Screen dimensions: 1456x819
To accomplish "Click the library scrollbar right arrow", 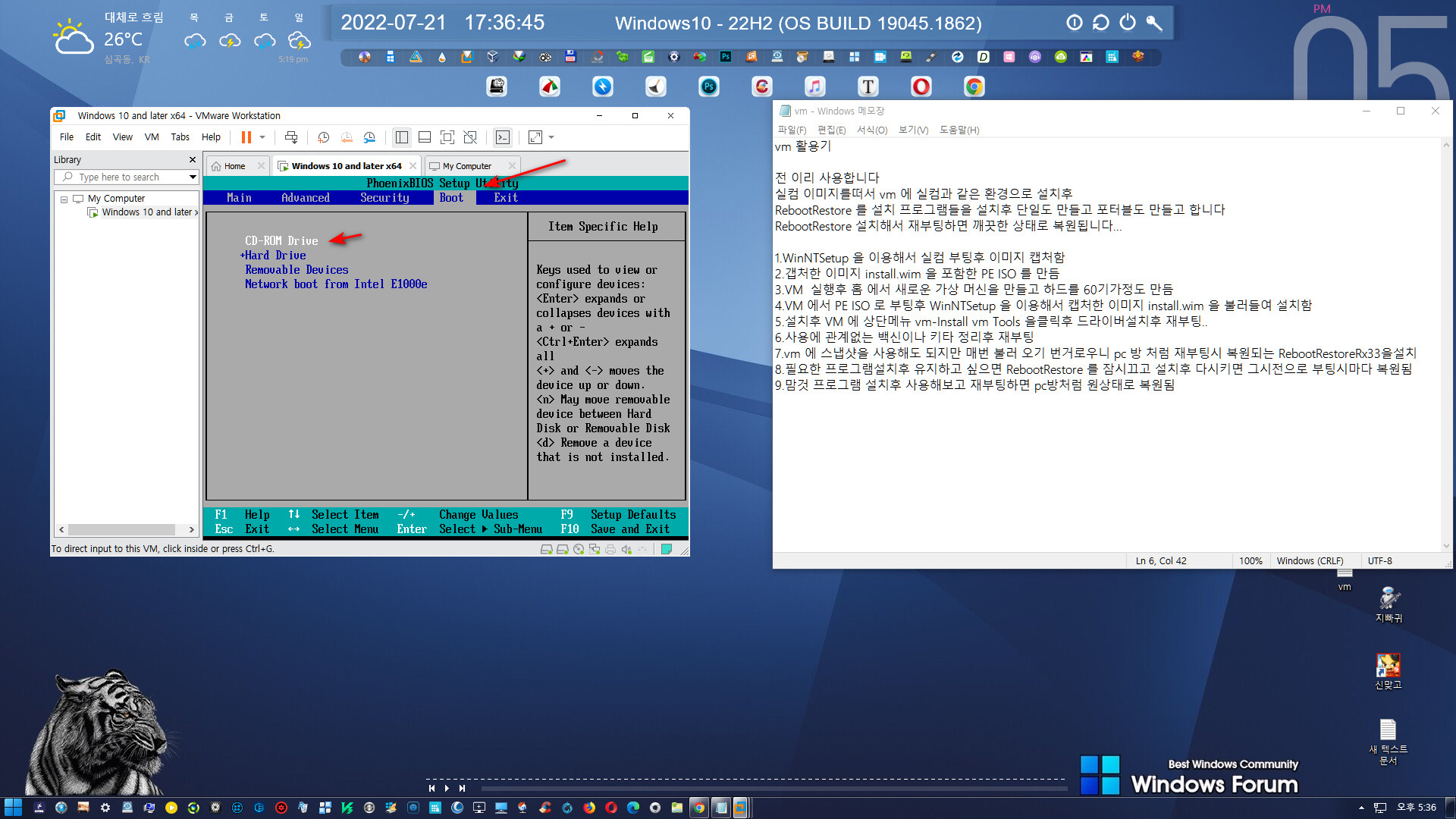I will (x=192, y=529).
